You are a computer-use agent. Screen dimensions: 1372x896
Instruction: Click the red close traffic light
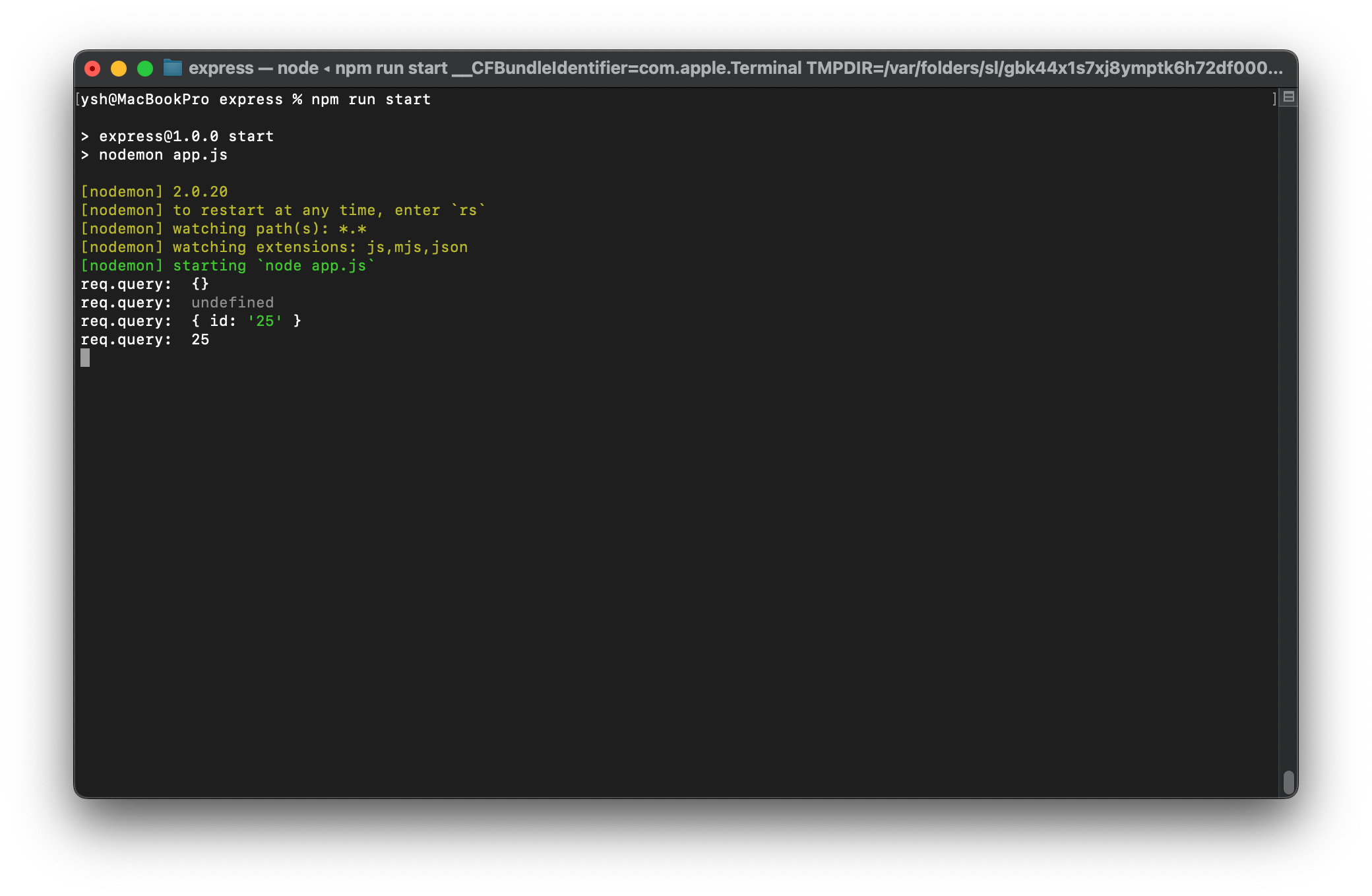(x=94, y=67)
